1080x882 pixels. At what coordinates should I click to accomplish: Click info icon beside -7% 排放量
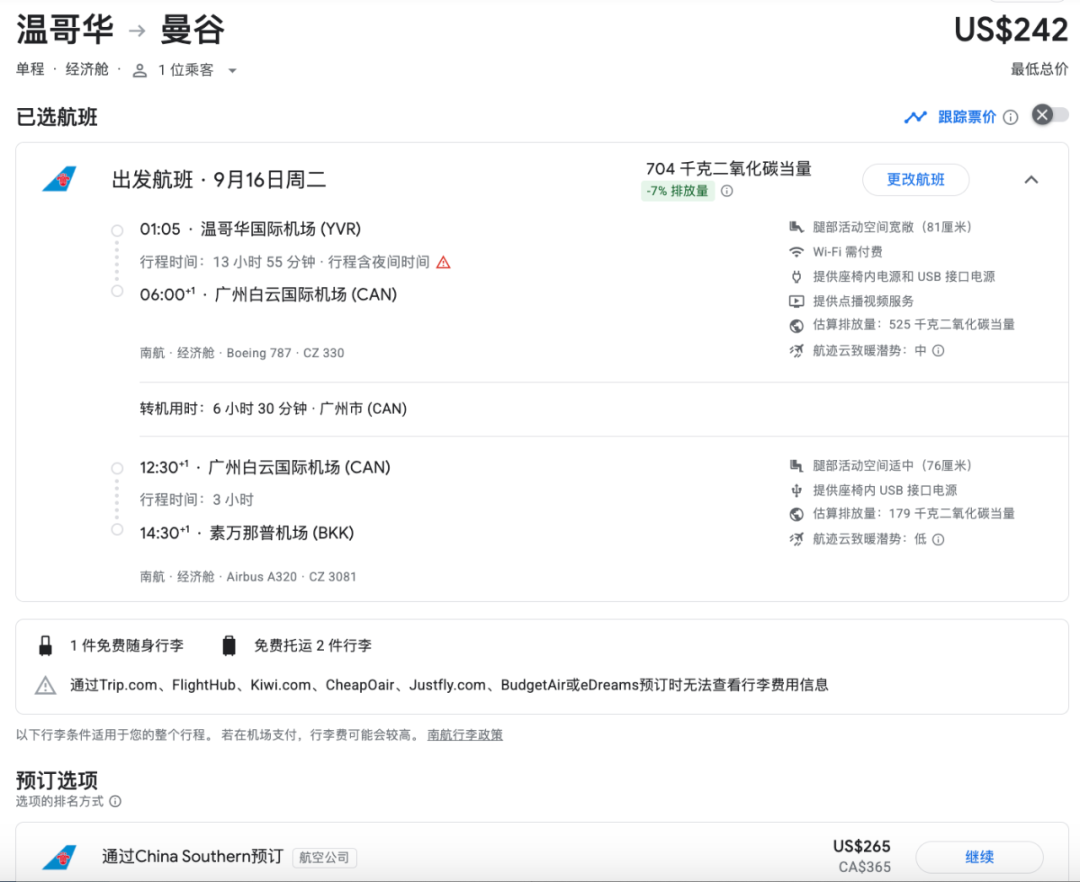pos(727,191)
